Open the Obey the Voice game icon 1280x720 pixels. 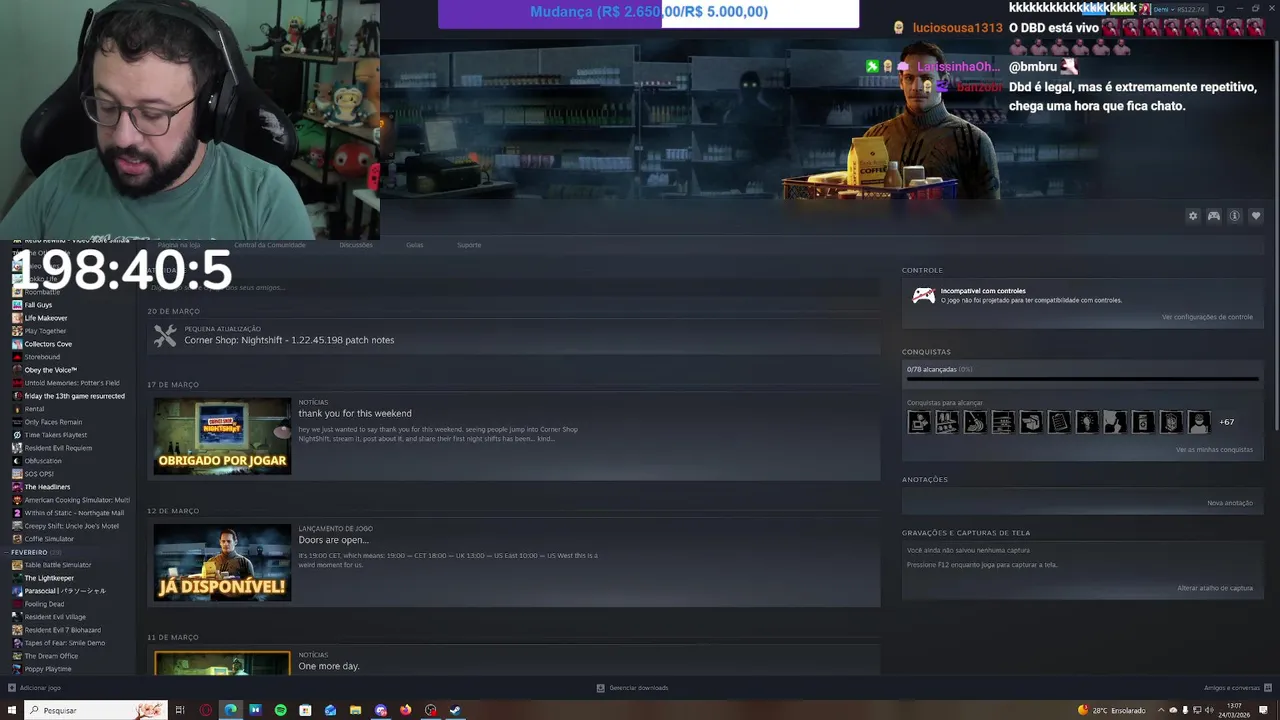click(x=17, y=370)
